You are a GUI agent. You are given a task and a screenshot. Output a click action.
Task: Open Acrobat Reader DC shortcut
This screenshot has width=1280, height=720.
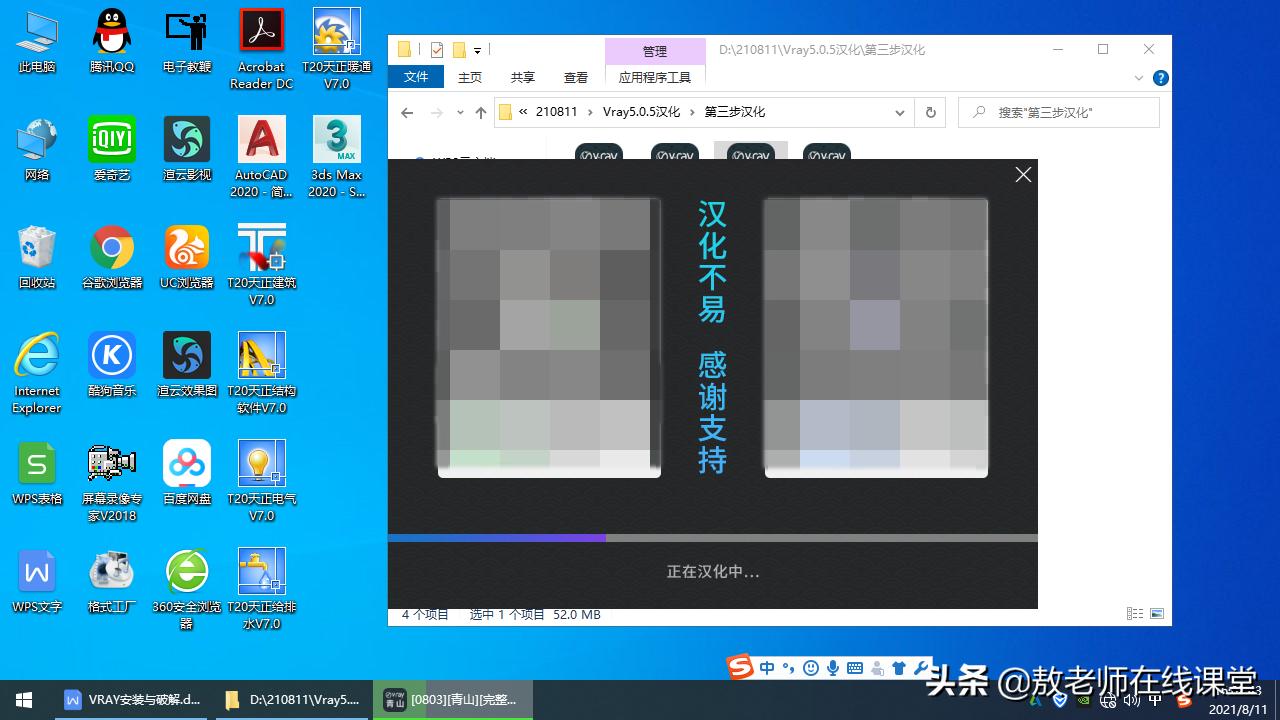(260, 30)
